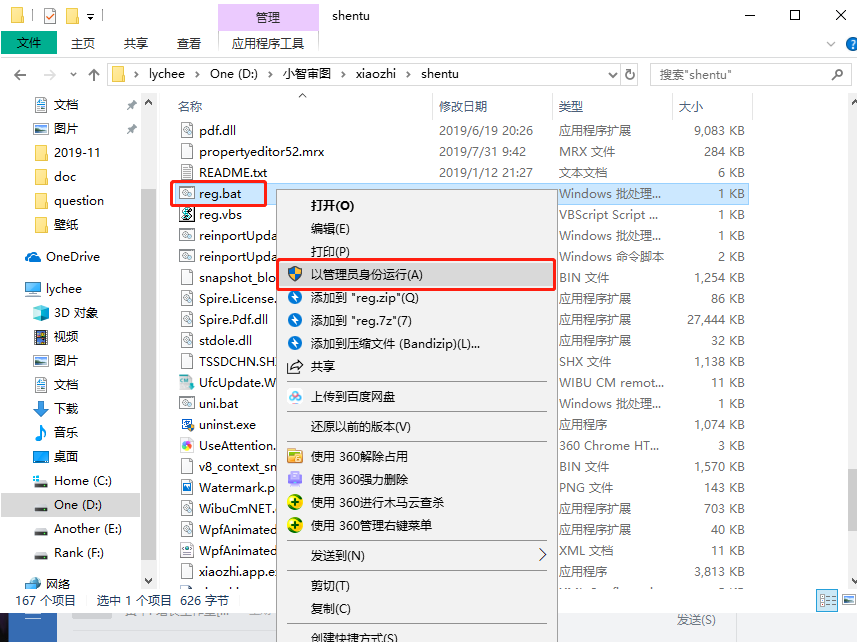This screenshot has height=642, width=857.
Task: Open the address bar history dropdown
Action: click(x=610, y=74)
